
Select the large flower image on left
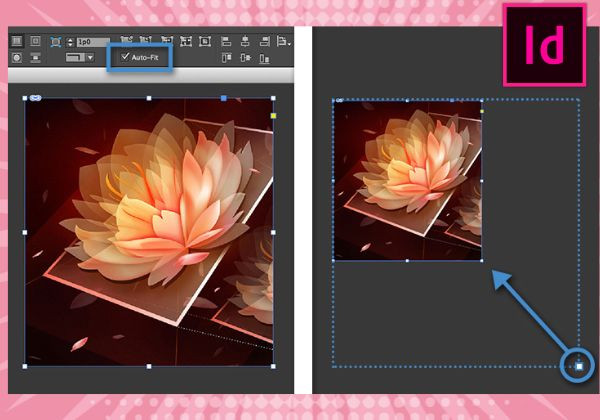149,232
